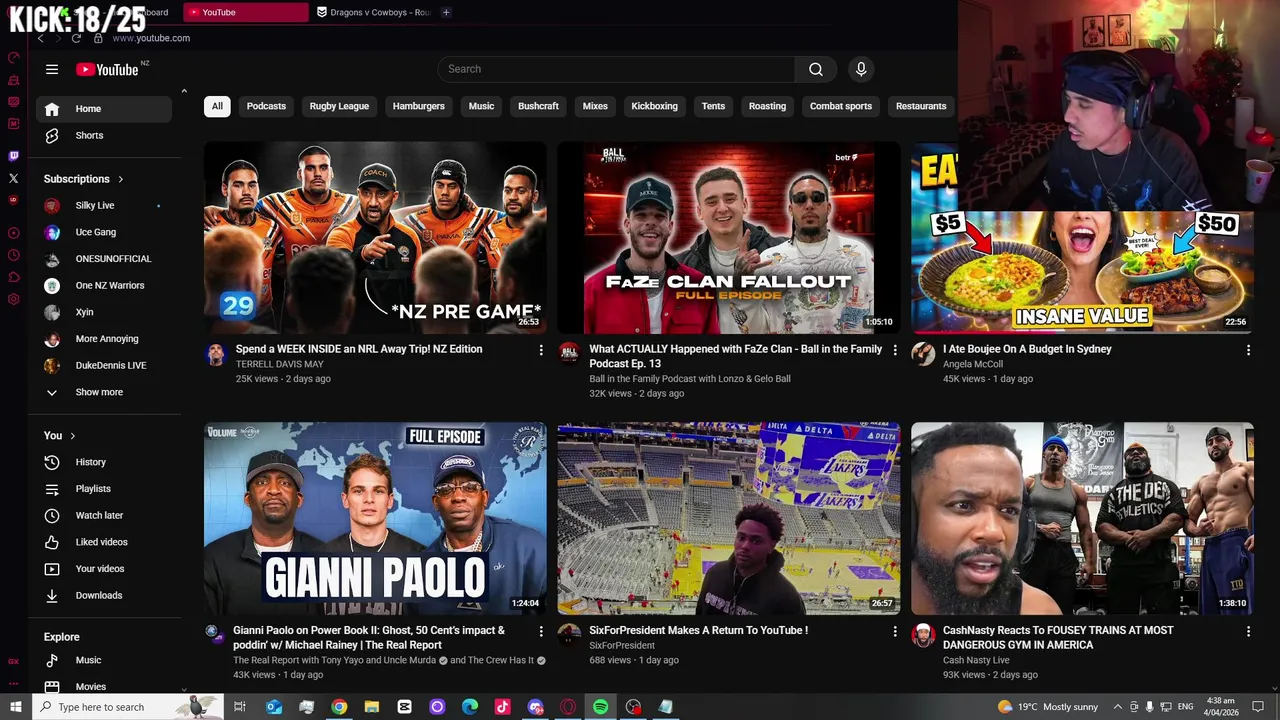Open SixForPresident Lakers arena thumbnail
Screen dimensions: 1280x720
[729, 518]
